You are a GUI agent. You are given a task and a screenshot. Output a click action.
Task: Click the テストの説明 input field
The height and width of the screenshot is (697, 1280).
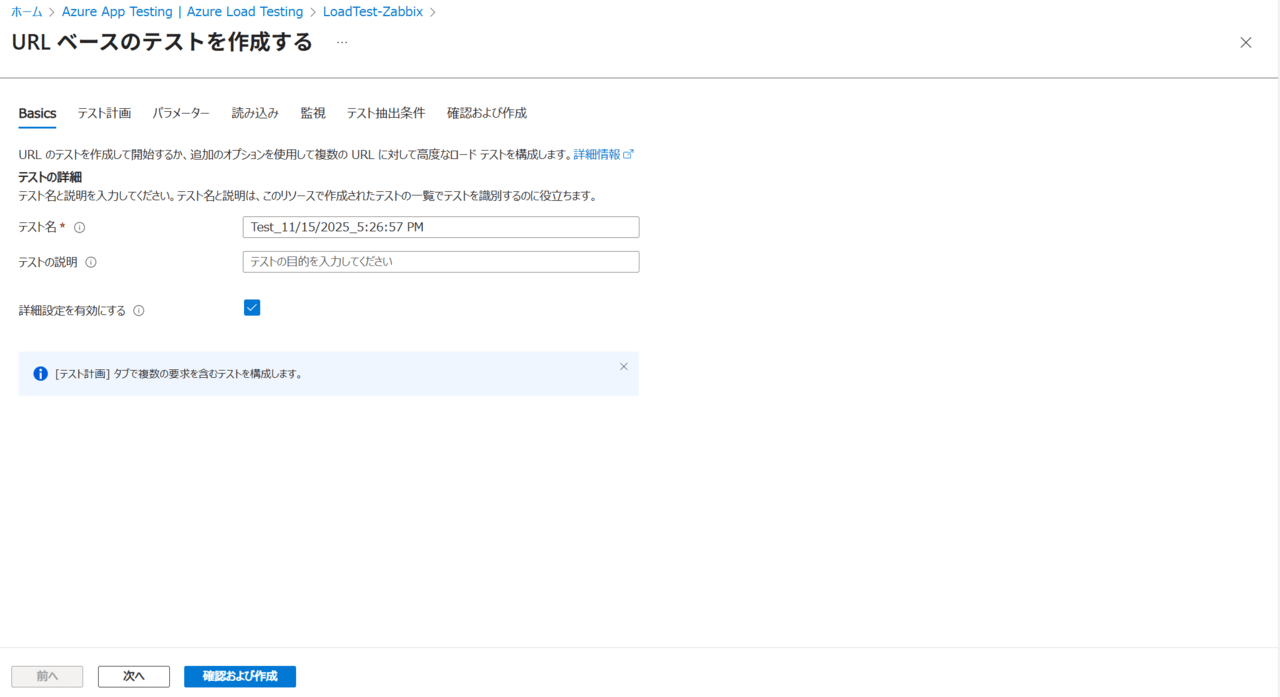tap(441, 262)
